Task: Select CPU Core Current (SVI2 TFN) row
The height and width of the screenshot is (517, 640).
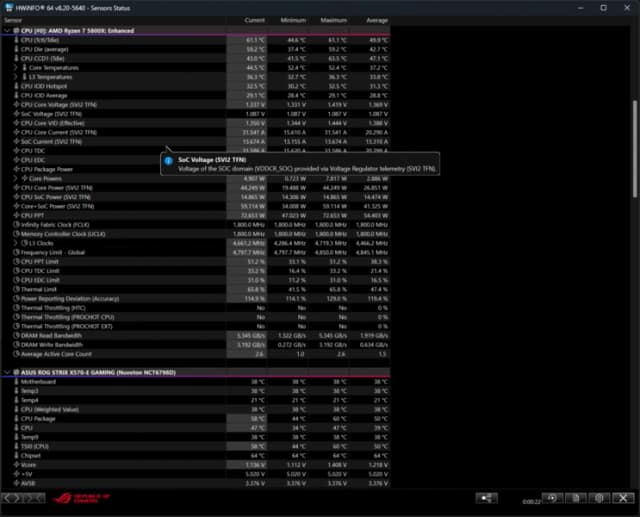Action: [x=196, y=132]
